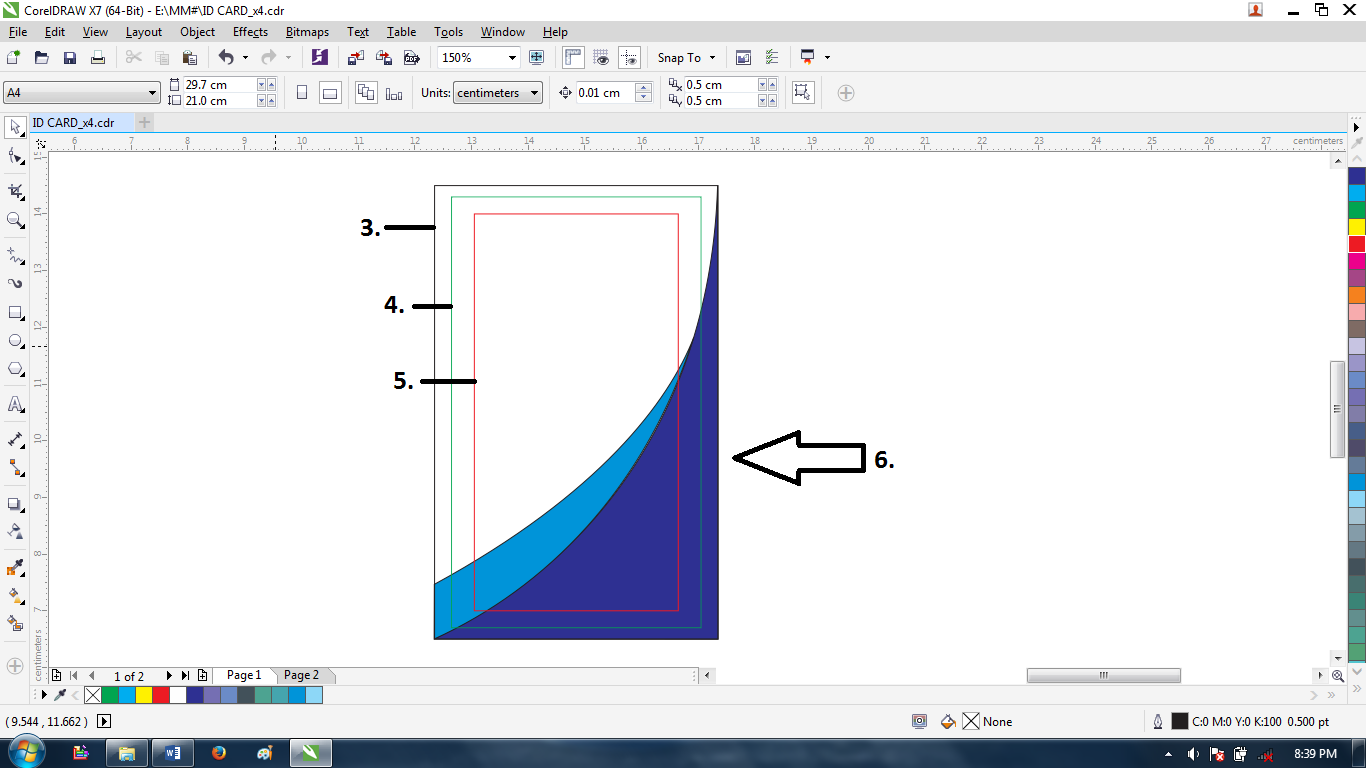Select the Shape tool

tap(14, 158)
